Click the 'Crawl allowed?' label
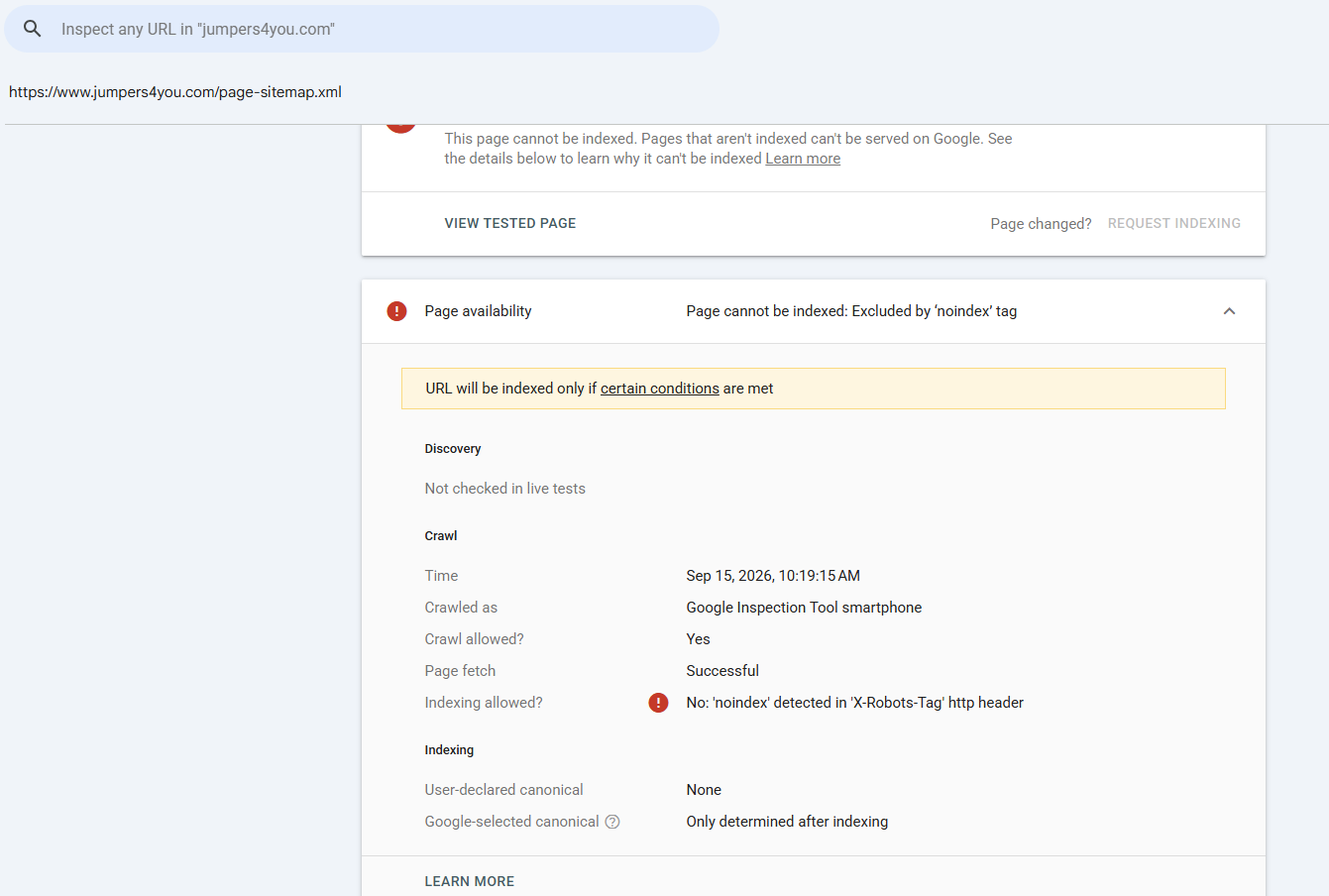The height and width of the screenshot is (896, 1329). point(475,639)
